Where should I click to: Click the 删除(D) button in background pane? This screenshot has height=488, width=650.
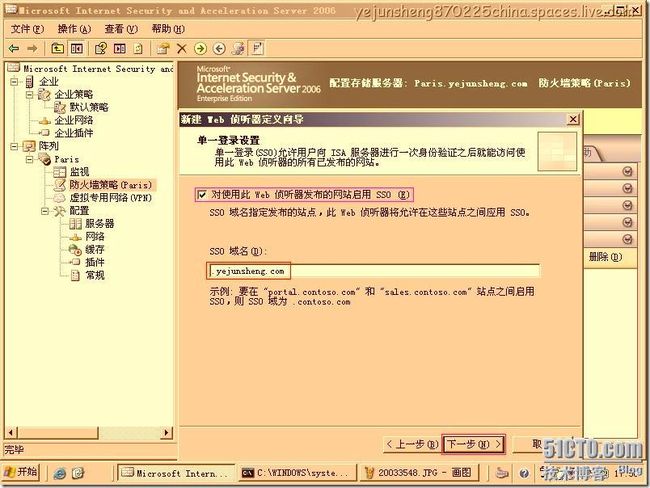[x=605, y=257]
